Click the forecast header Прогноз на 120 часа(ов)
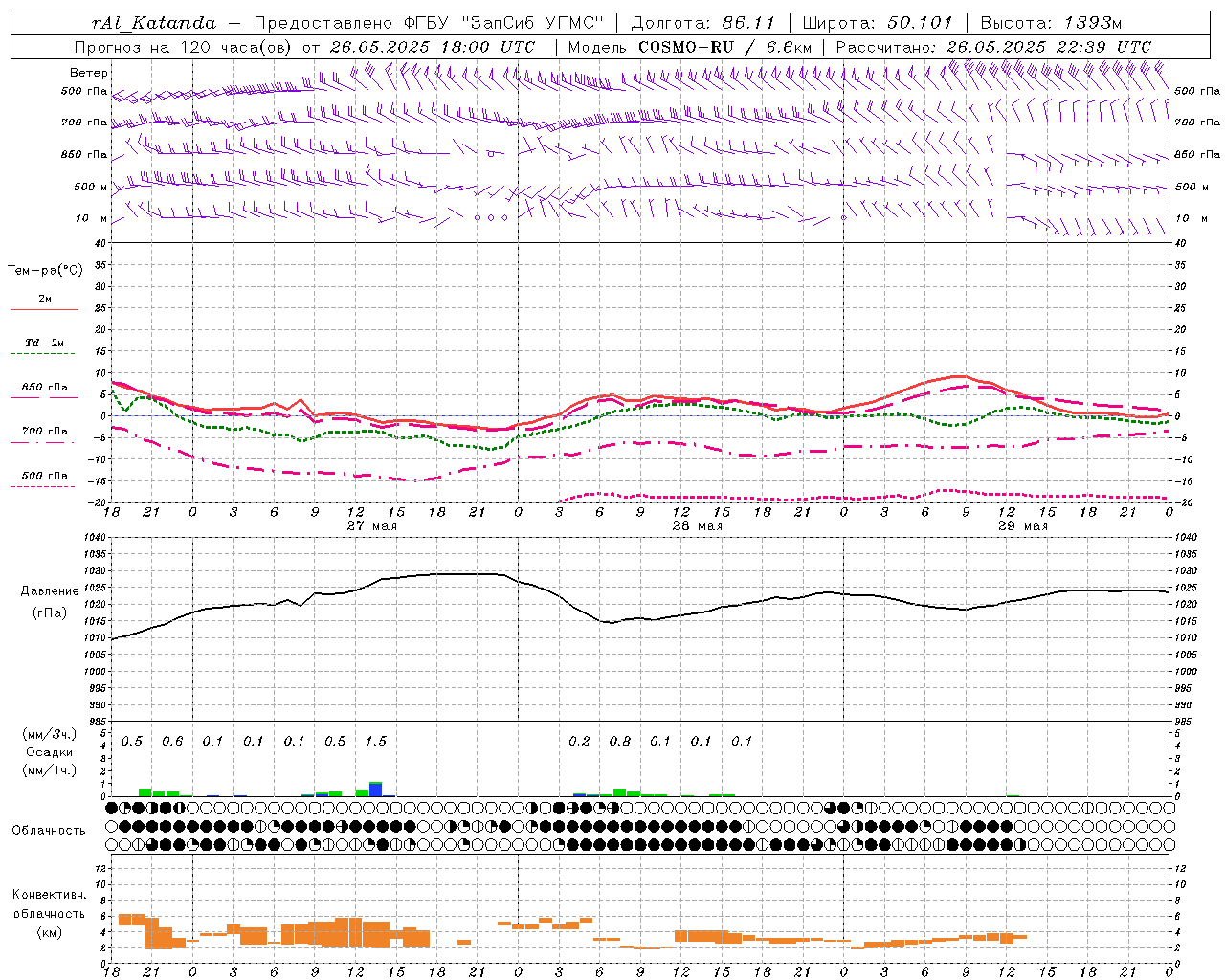The height and width of the screenshot is (980, 1225). click(x=185, y=47)
